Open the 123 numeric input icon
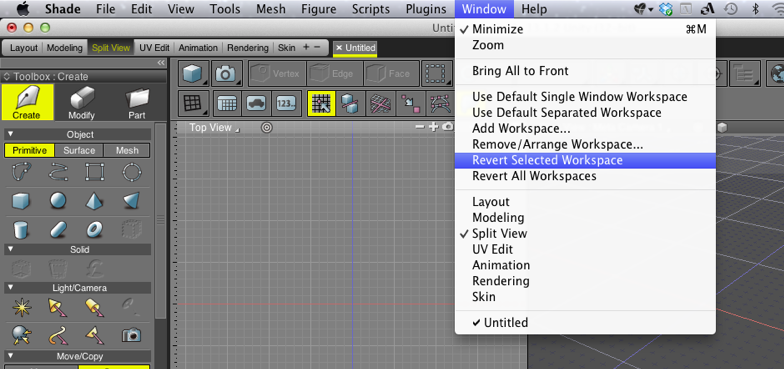 click(x=286, y=104)
